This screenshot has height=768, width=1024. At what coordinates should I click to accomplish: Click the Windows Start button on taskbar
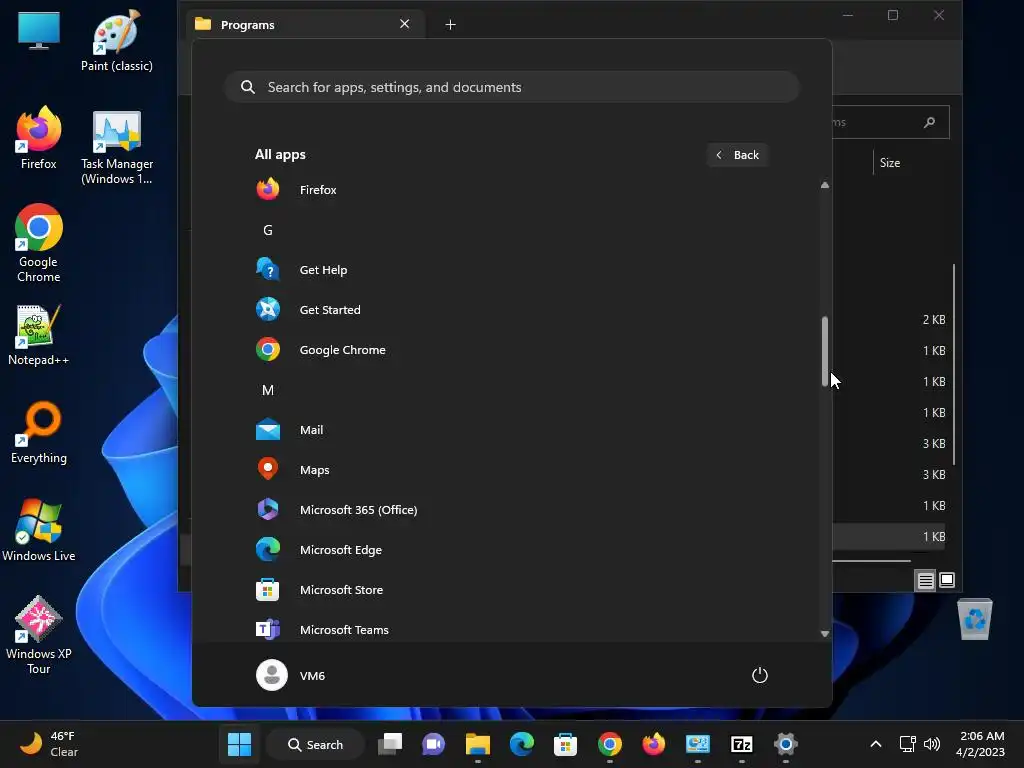pyautogui.click(x=239, y=744)
